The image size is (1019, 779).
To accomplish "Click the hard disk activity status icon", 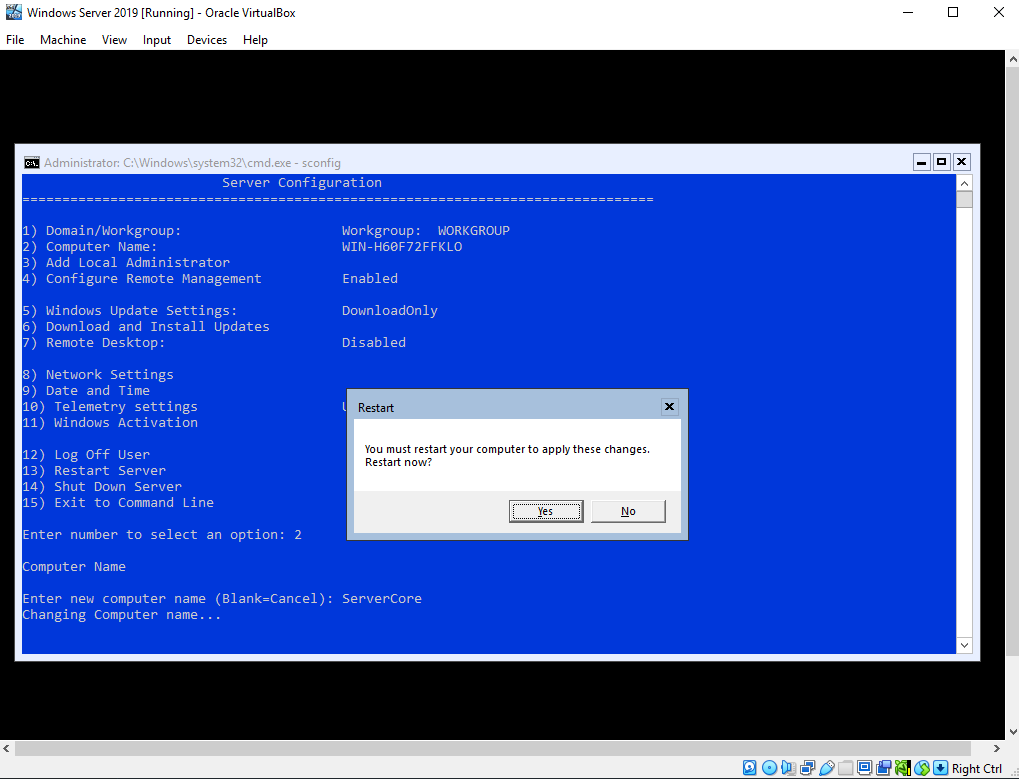I will coord(749,768).
